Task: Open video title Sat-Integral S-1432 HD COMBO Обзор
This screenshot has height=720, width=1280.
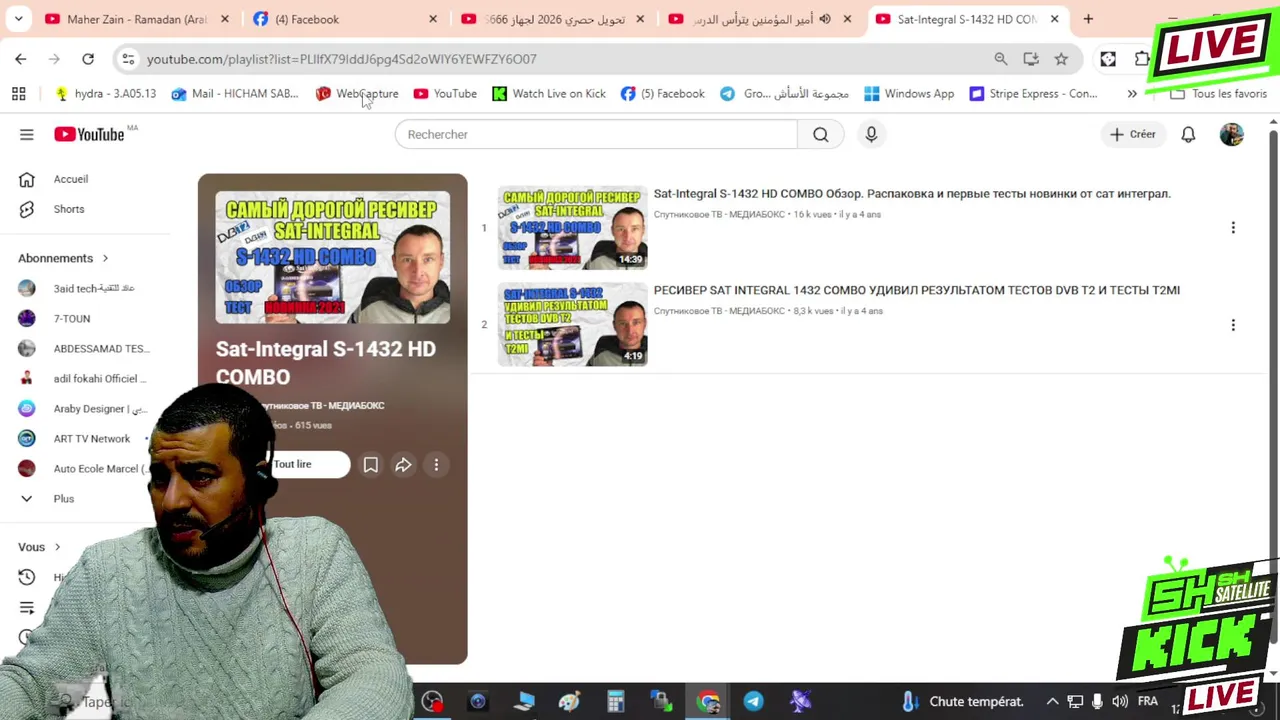Action: click(912, 194)
